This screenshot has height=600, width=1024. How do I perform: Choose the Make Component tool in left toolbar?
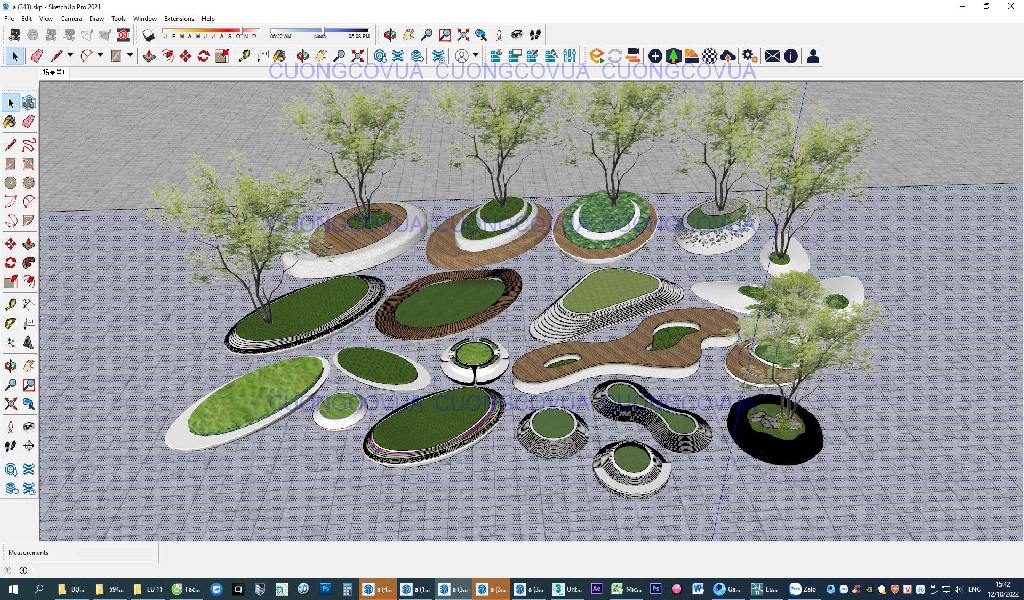point(29,103)
